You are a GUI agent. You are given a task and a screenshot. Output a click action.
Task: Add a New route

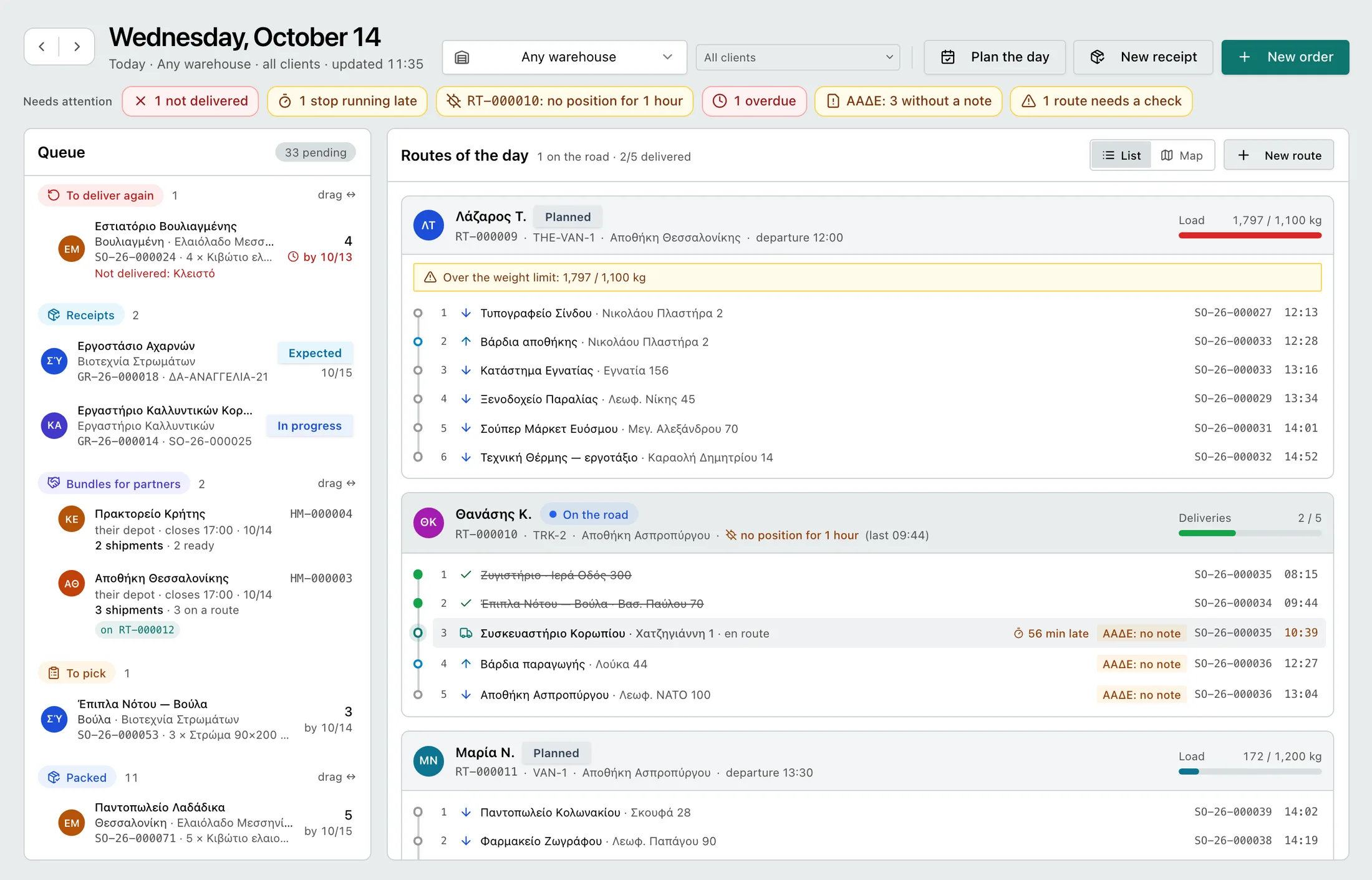(1279, 155)
